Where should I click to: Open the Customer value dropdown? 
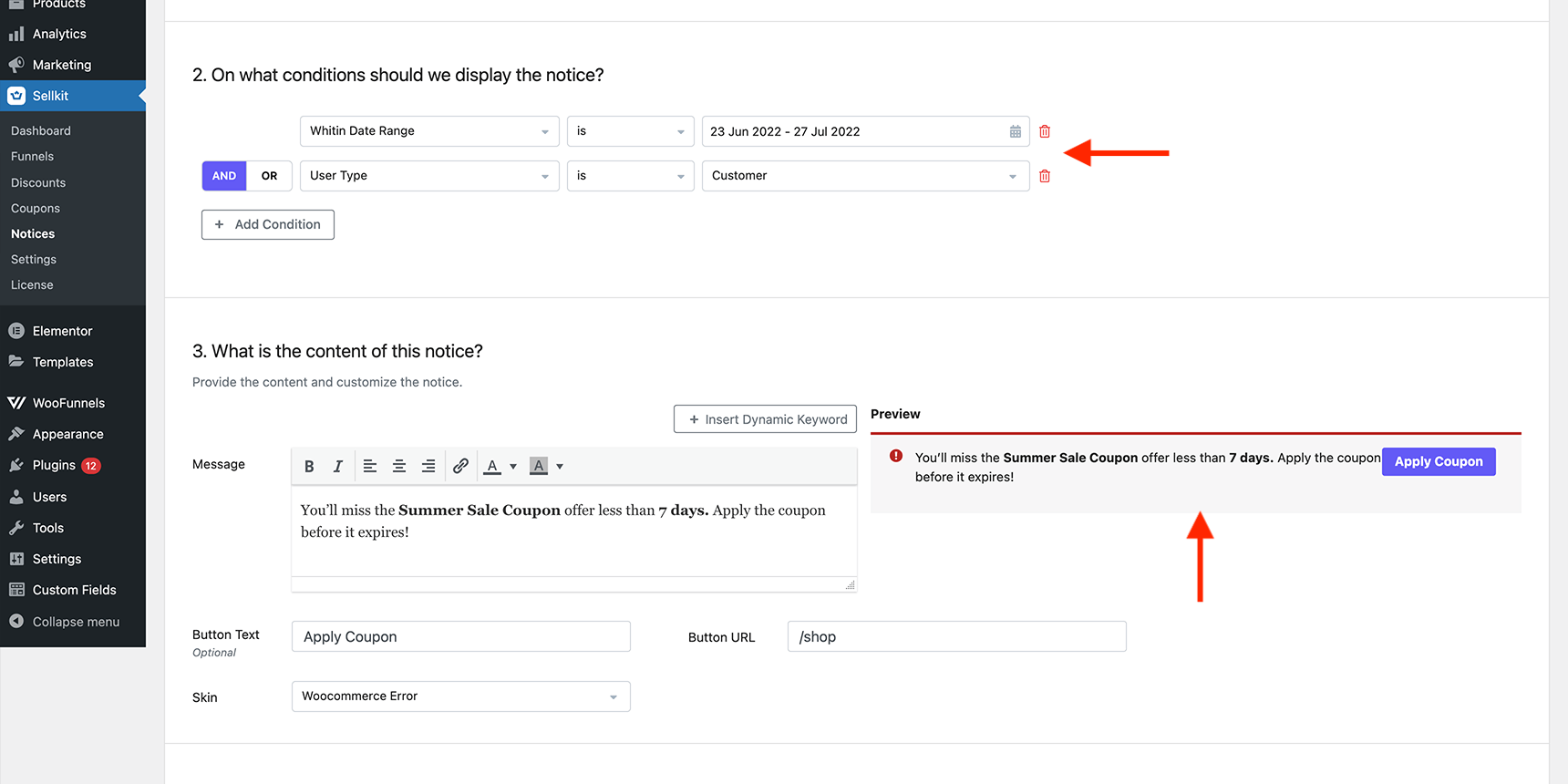(865, 176)
